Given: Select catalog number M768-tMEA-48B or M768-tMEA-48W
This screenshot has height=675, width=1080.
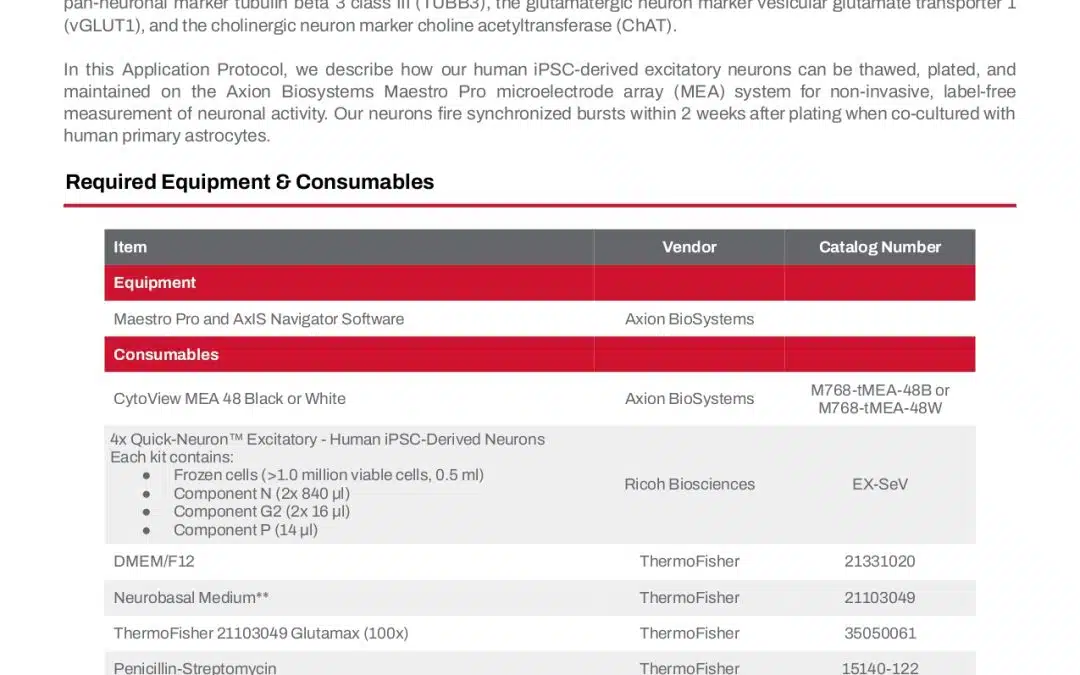Looking at the screenshot, I should click(x=879, y=398).
